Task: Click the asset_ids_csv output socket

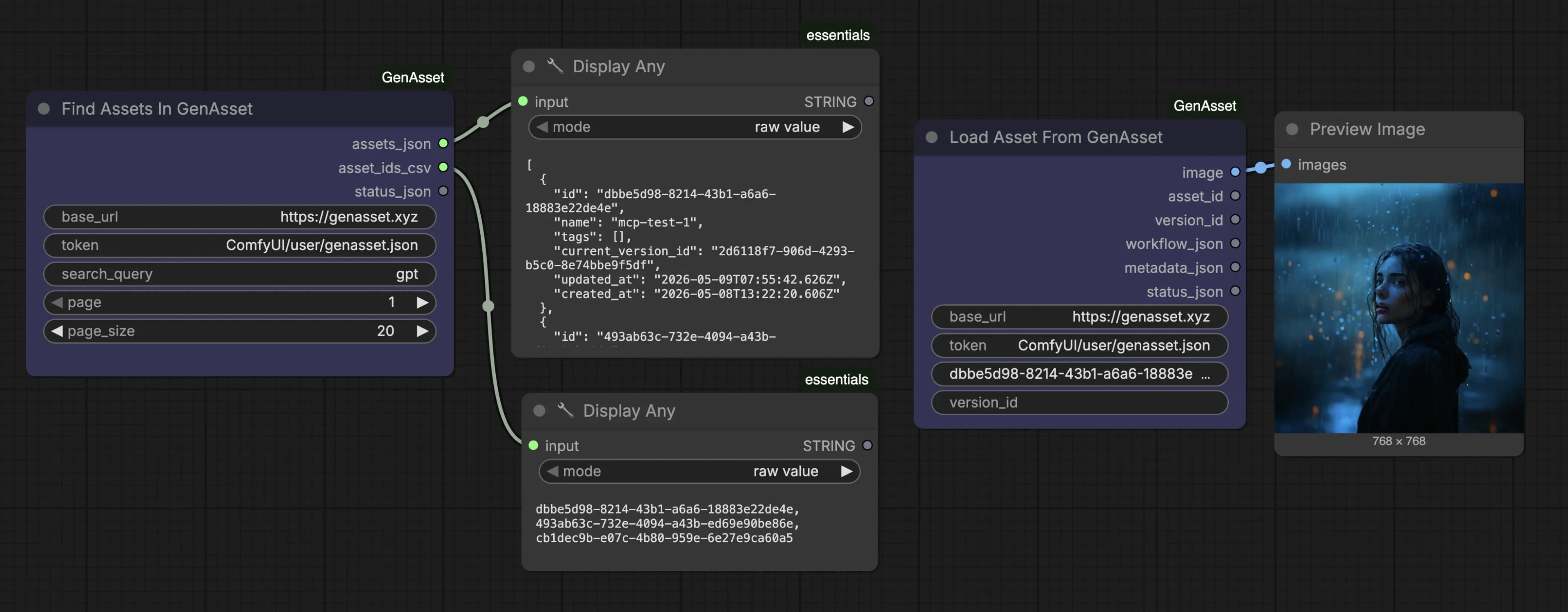Action: point(443,168)
